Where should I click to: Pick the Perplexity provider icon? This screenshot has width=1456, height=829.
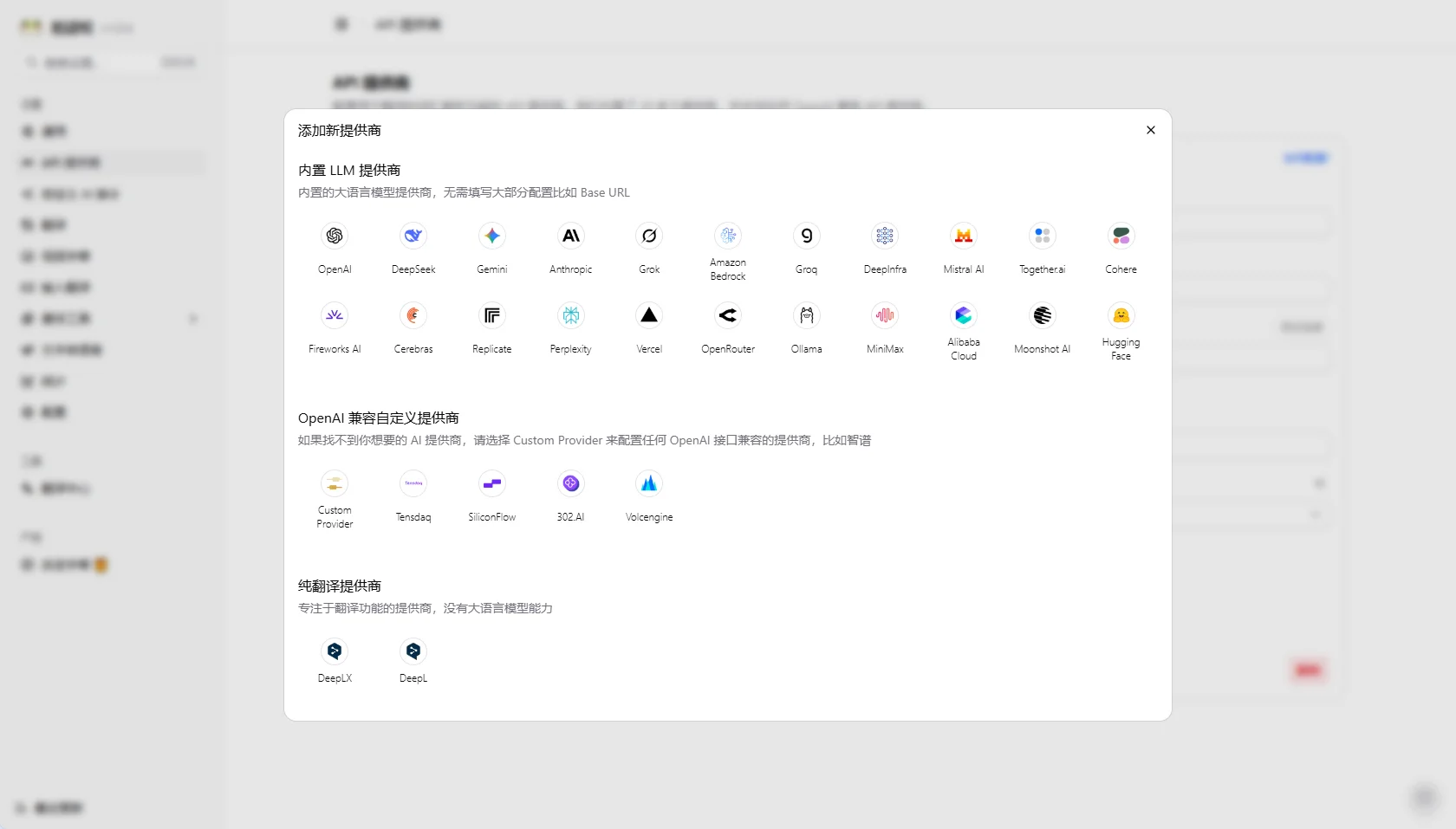tap(571, 315)
